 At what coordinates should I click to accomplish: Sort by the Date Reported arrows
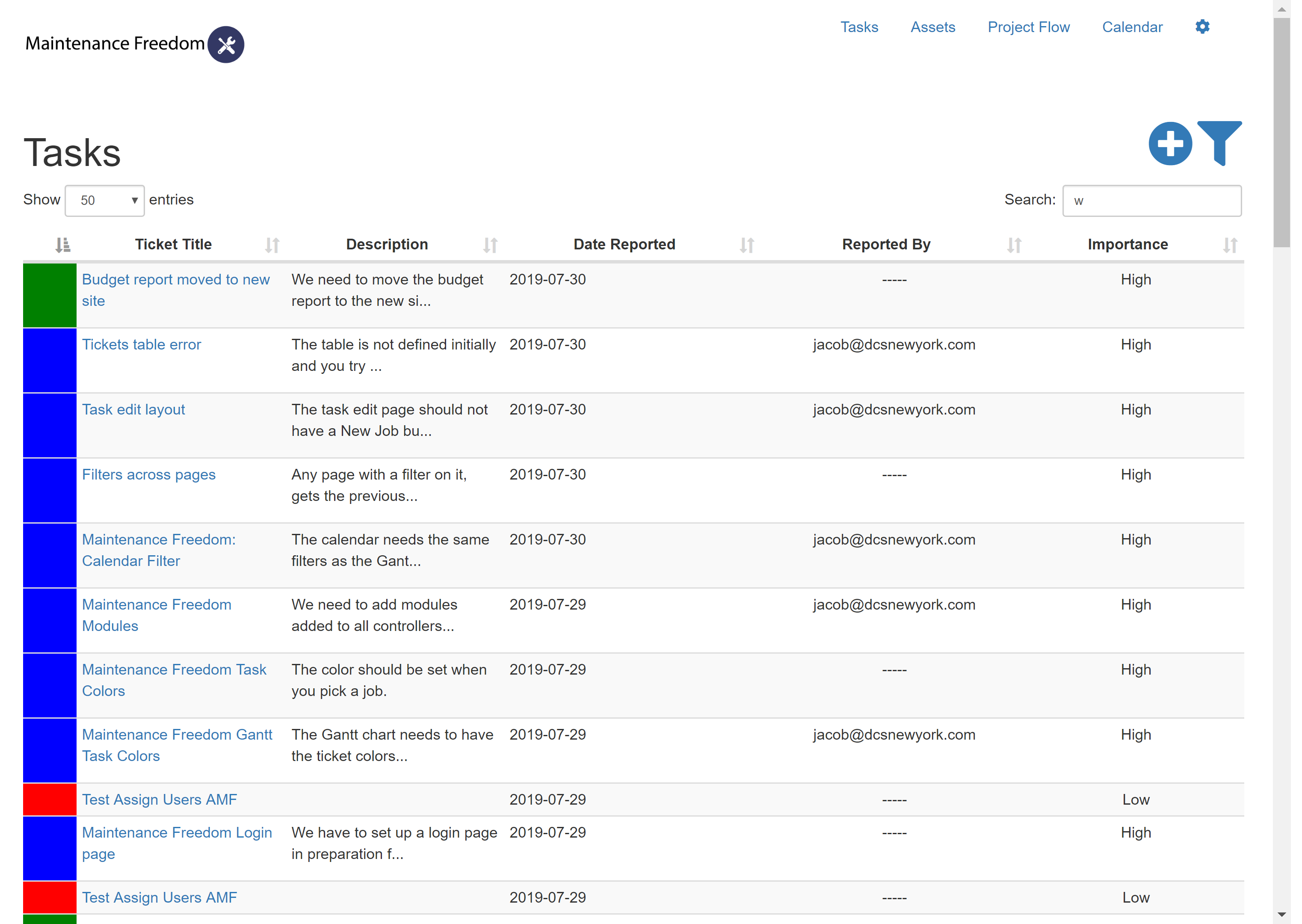coord(746,245)
